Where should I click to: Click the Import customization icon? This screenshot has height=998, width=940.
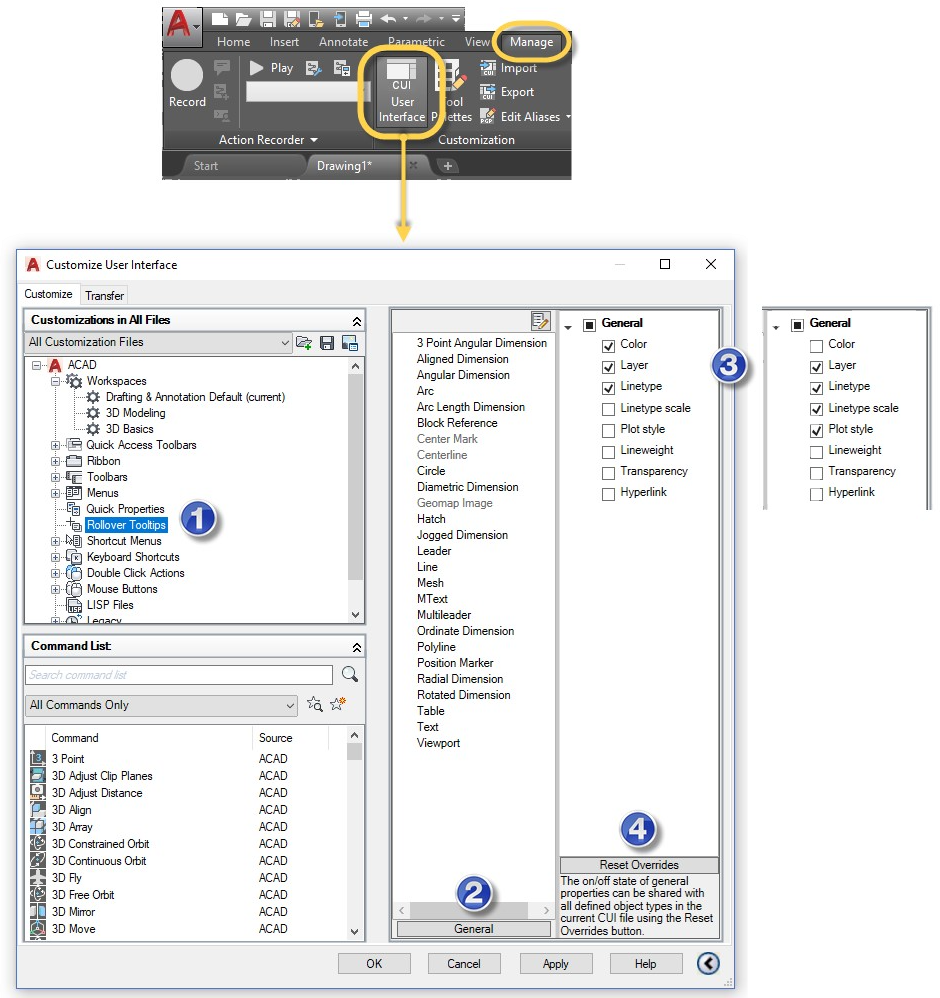(488, 68)
